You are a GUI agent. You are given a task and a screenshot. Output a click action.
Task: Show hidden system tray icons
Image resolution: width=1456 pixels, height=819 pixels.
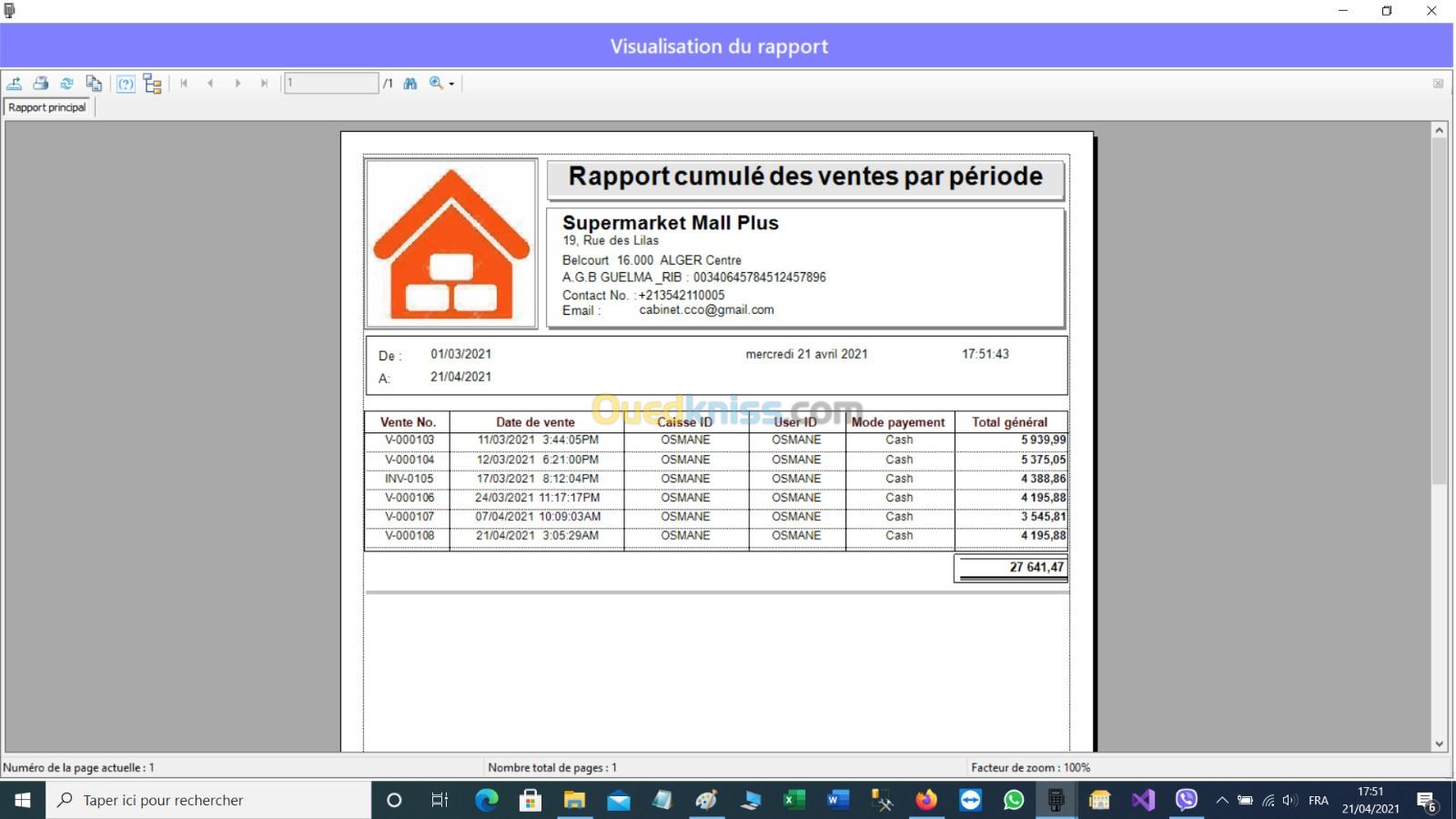tap(1222, 801)
